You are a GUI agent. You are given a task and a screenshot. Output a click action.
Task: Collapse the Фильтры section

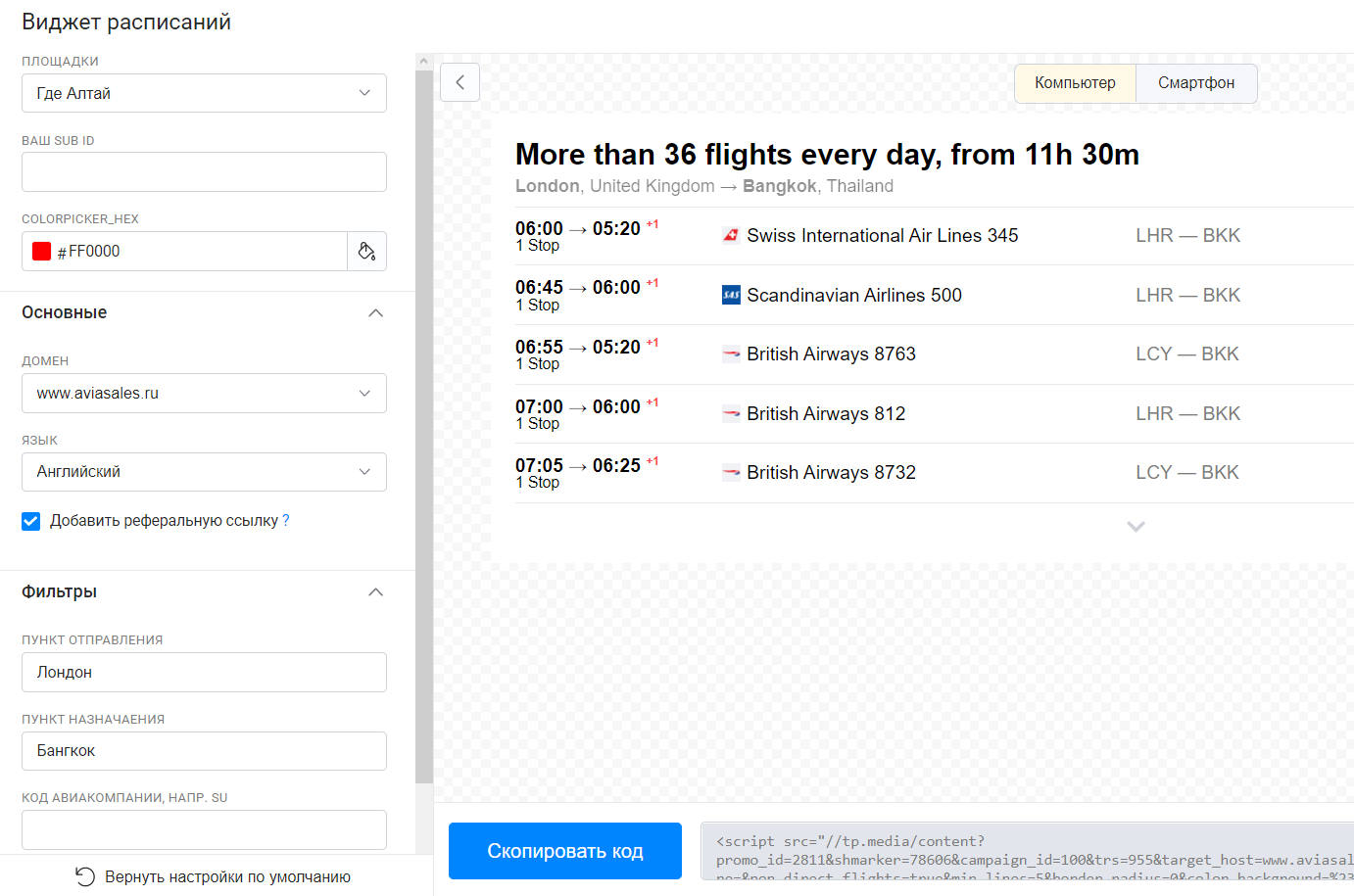tap(375, 592)
